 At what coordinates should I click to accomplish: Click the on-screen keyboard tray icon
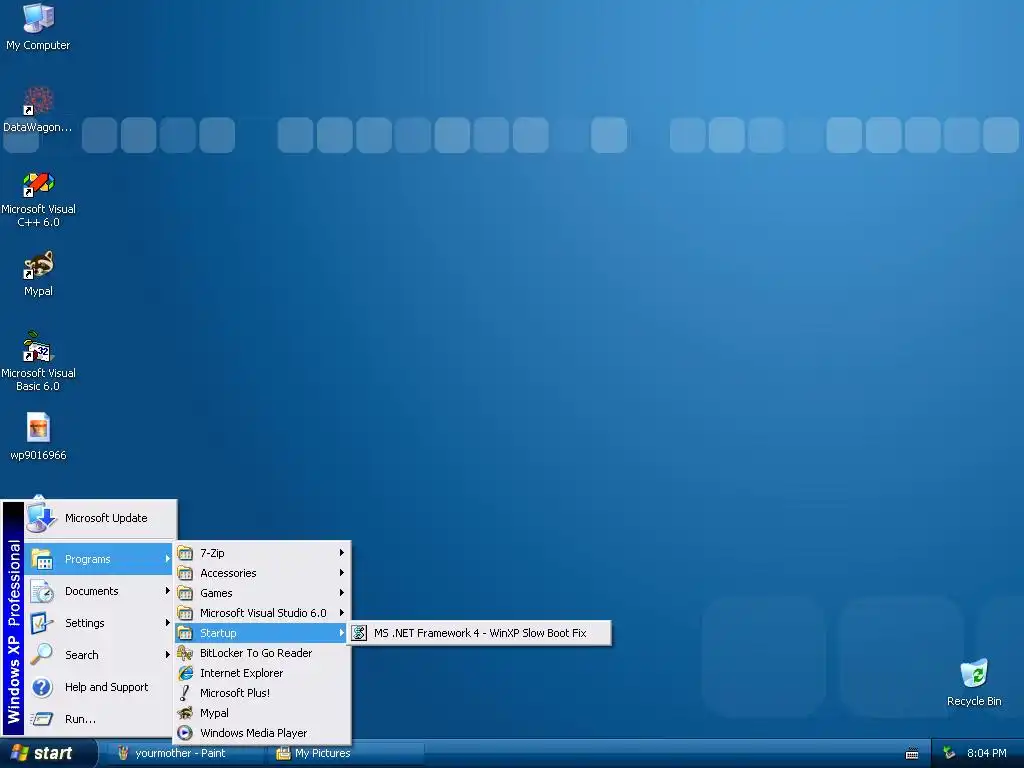912,754
